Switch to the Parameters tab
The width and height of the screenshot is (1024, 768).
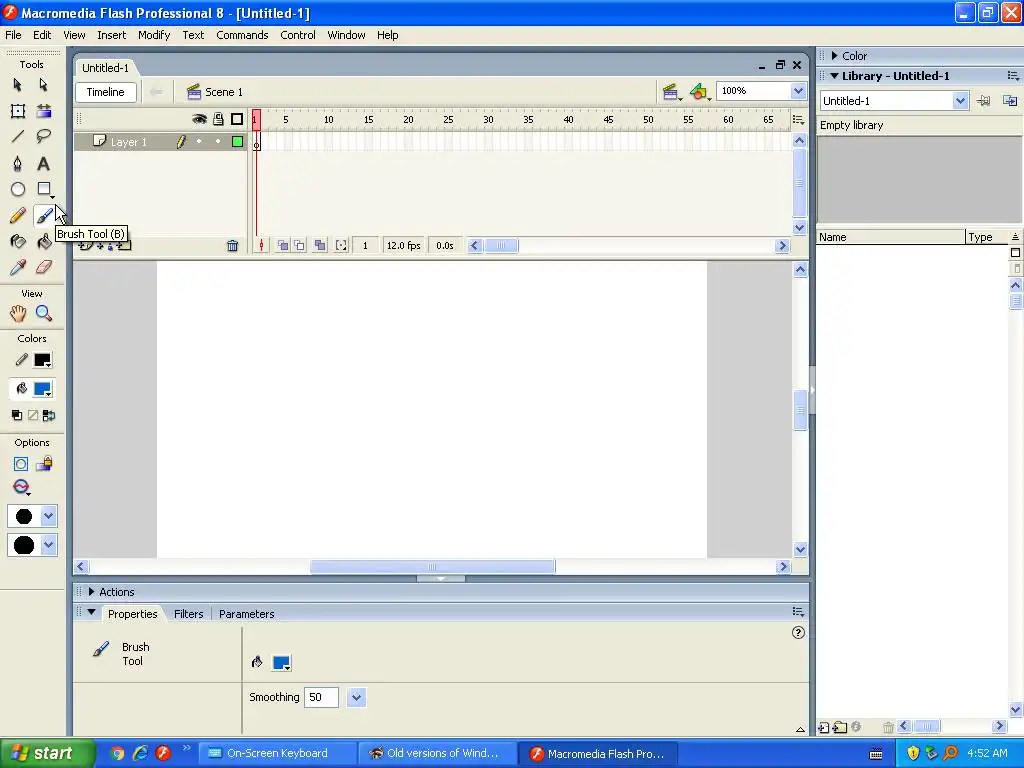coord(246,614)
